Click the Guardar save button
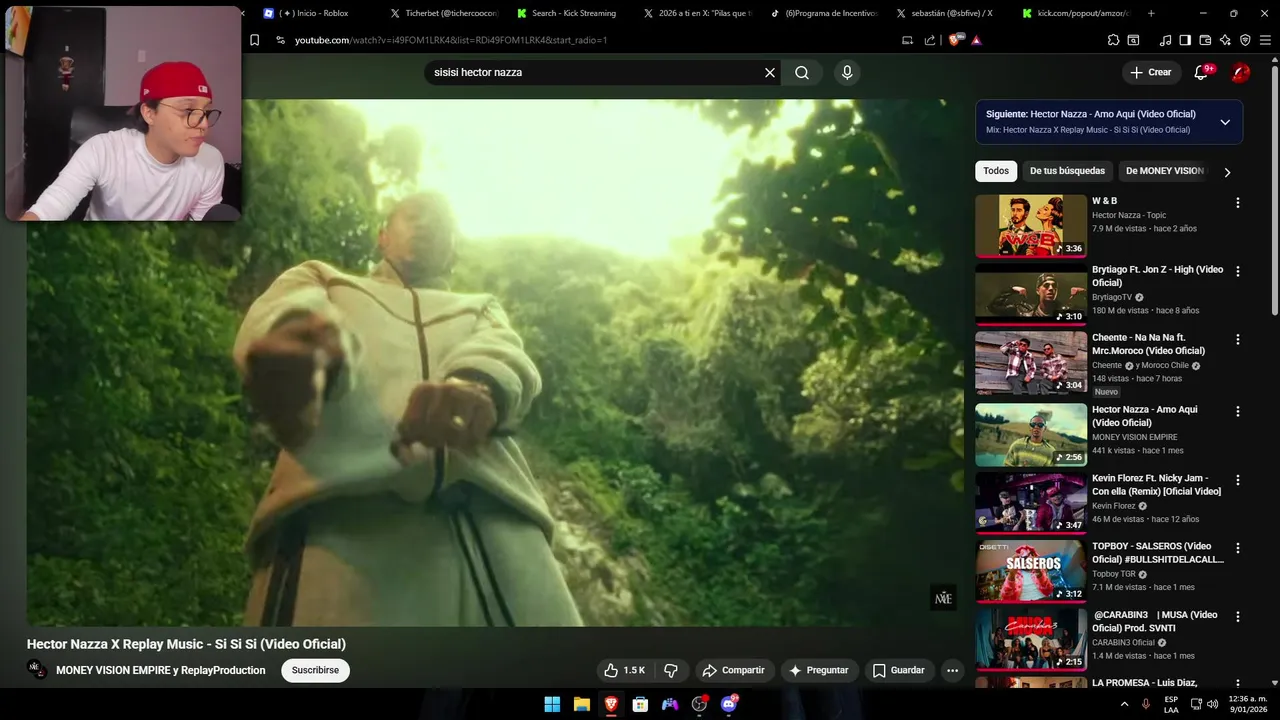 click(x=898, y=670)
